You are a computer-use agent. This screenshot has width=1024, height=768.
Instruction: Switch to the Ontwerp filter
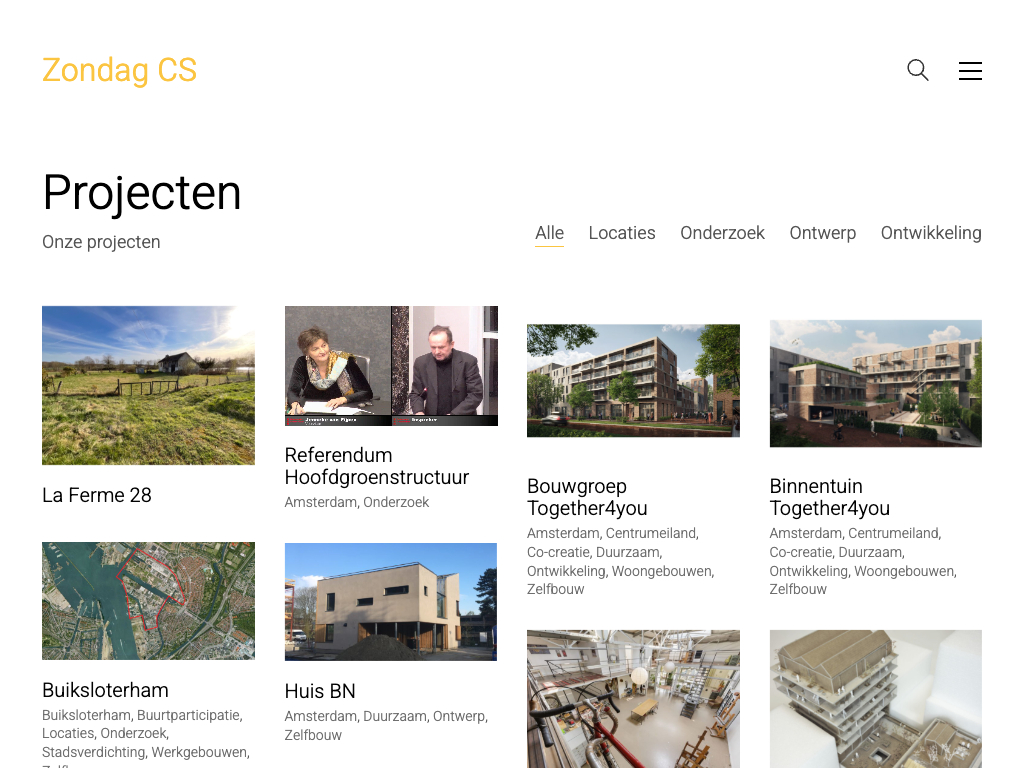(822, 233)
